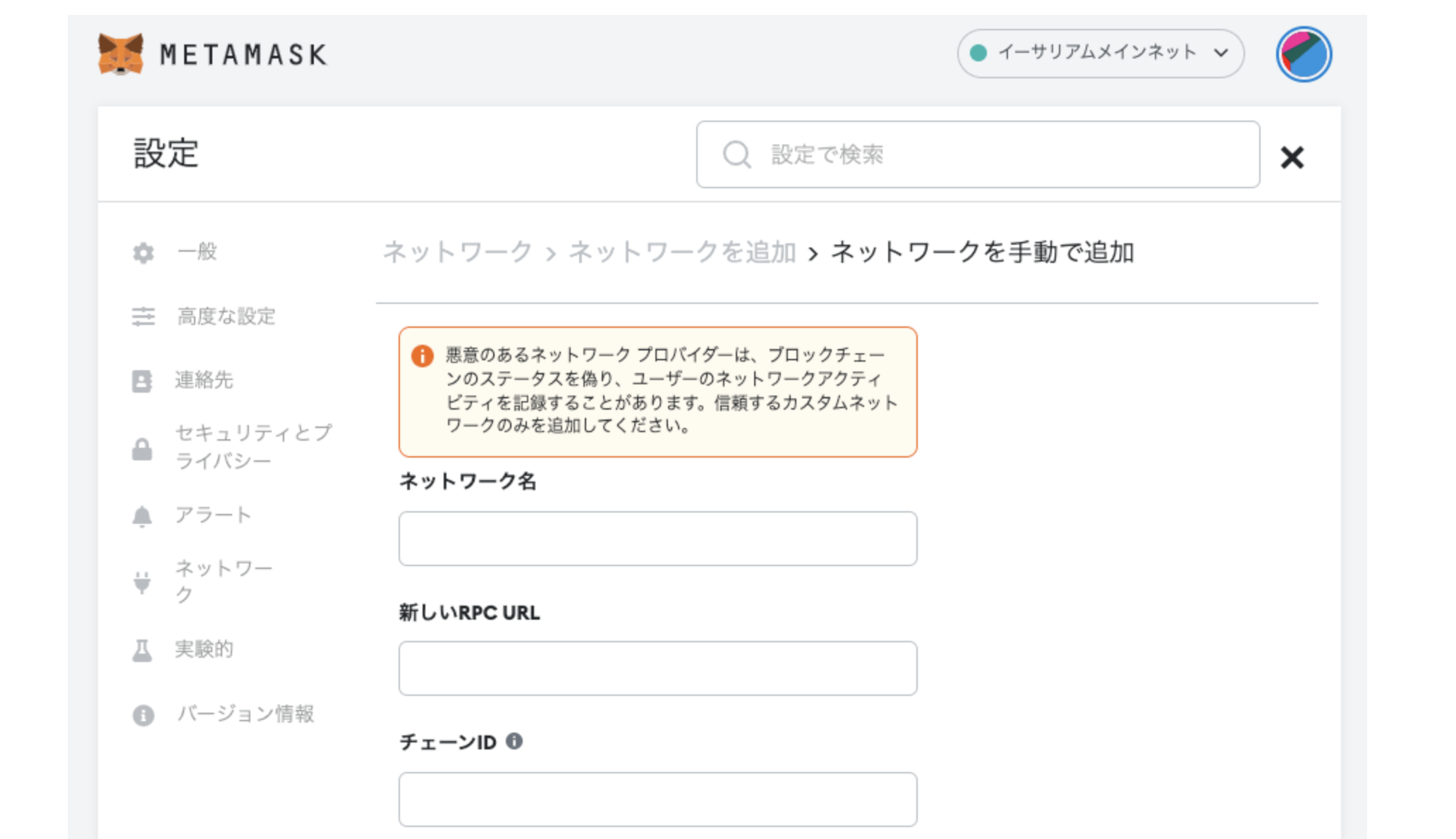1456x839 pixels.
Task: Click the lock icon for セキュリティとプライバシー
Action: 142,448
